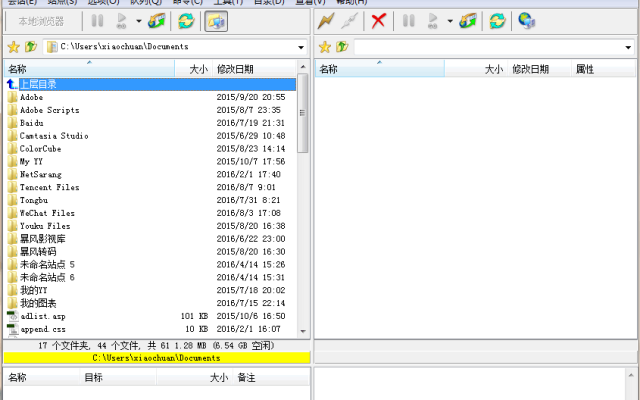
Task: Expand the local path dropdown arrow
Action: [x=301, y=47]
